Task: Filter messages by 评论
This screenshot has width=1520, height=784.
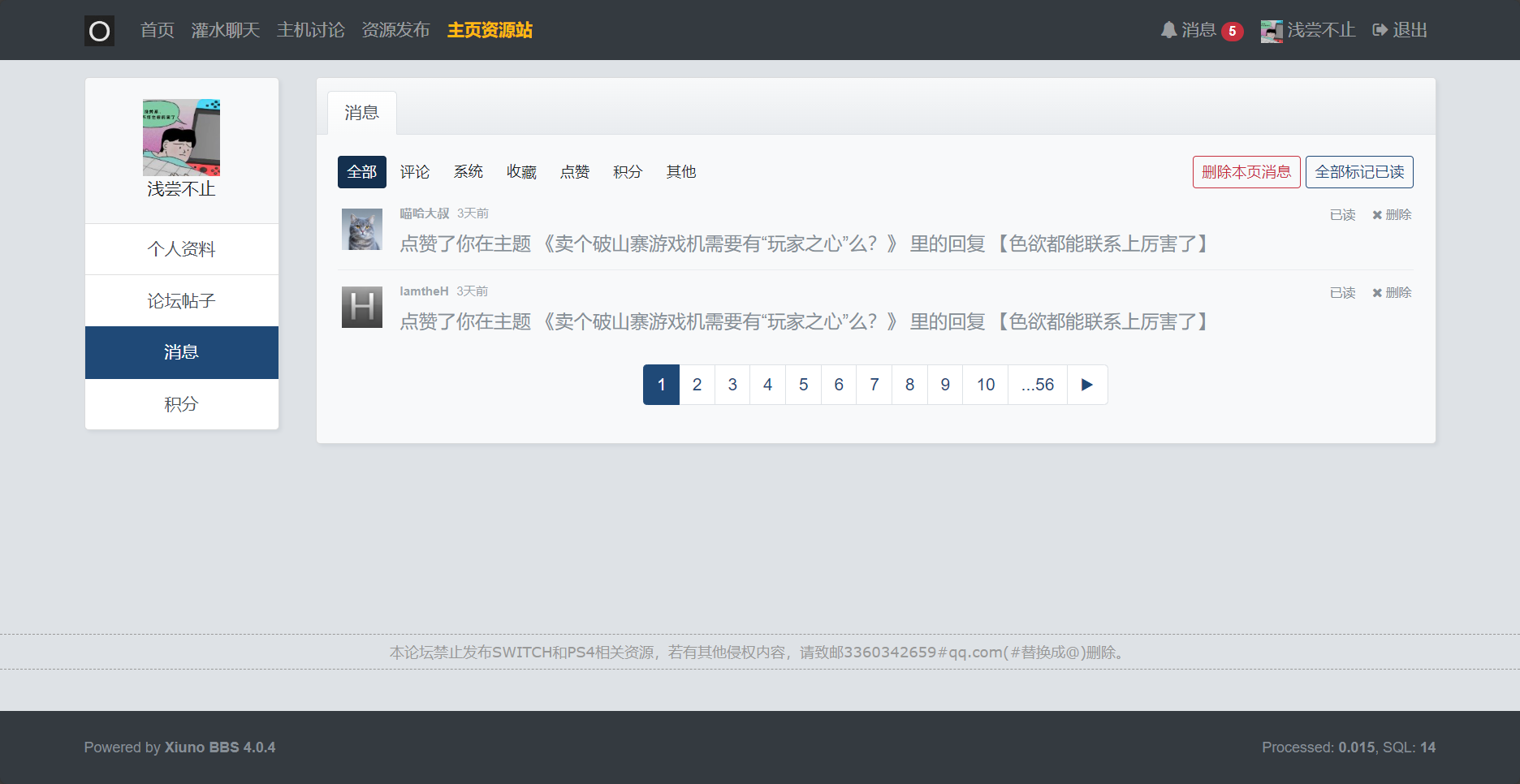Action: (414, 172)
